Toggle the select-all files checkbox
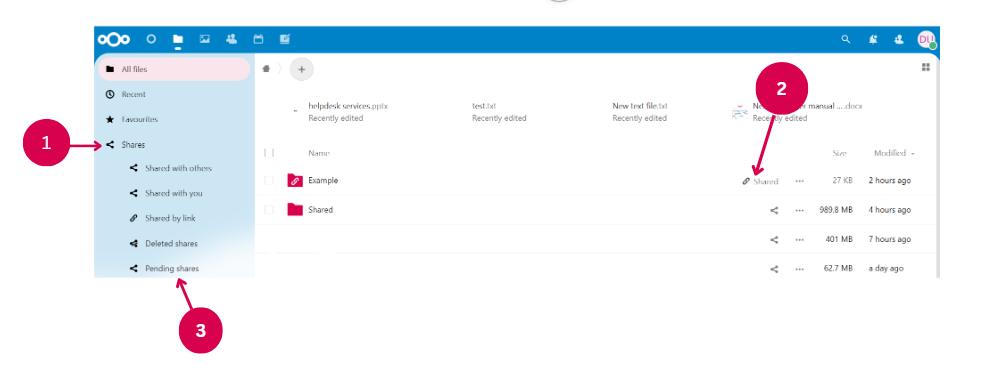This screenshot has height=387, width=999. click(x=269, y=152)
